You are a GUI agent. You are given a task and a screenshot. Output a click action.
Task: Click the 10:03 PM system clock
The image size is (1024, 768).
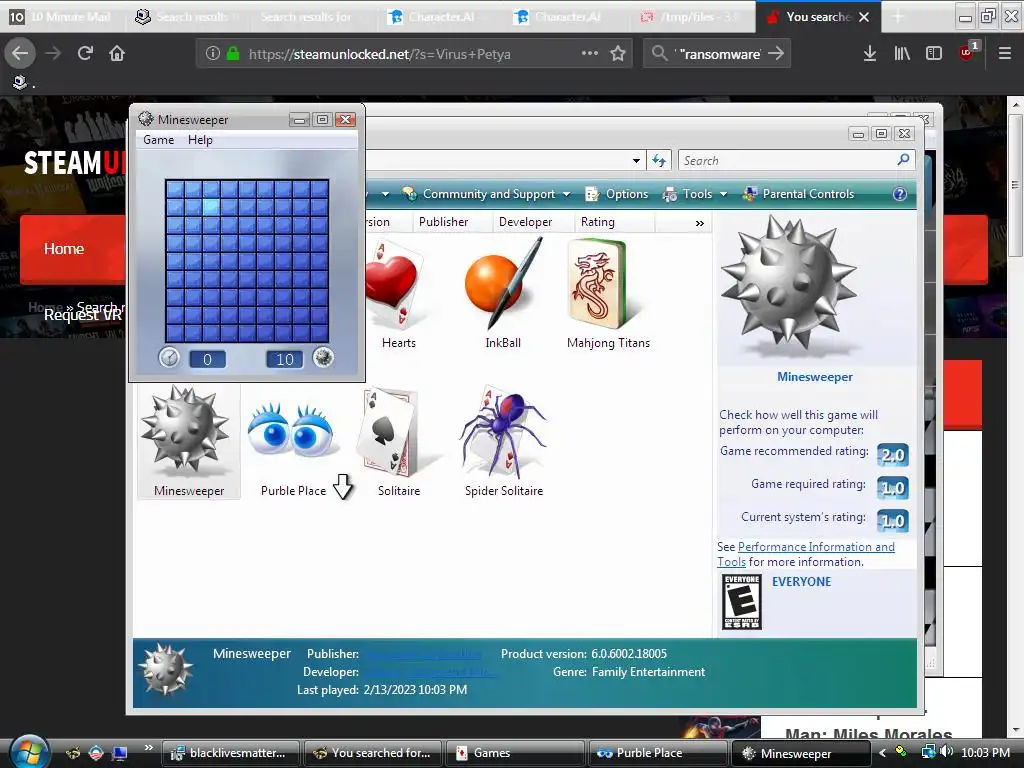click(x=985, y=753)
